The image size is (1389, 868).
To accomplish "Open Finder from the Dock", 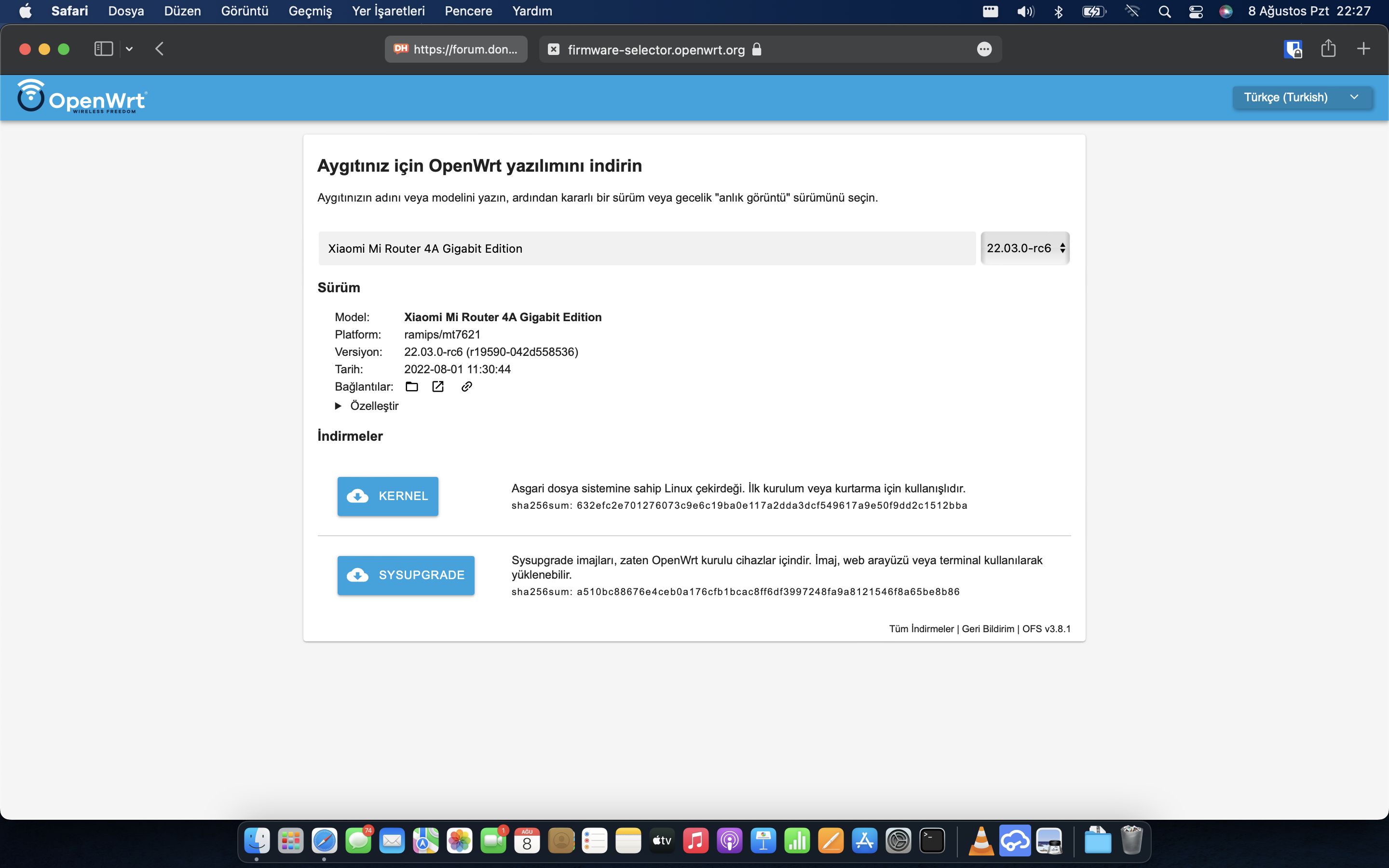I will coord(257,841).
